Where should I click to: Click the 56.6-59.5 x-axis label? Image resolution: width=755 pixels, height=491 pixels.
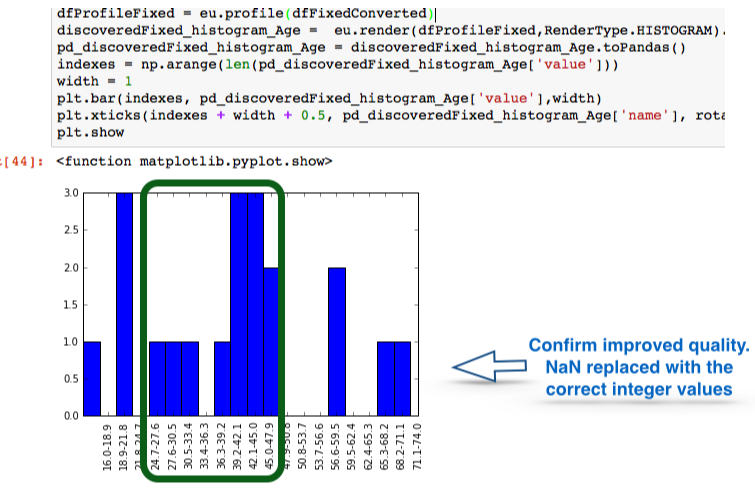coord(336,447)
